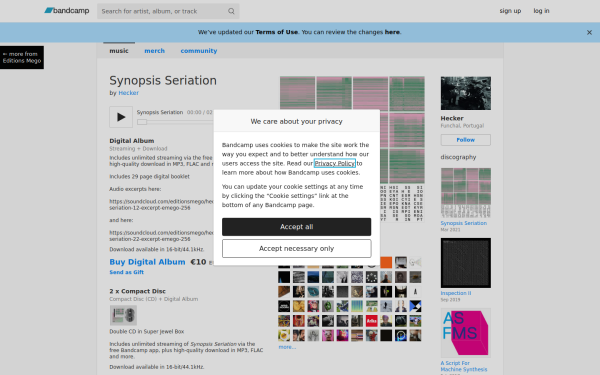Open the Synopsis Seriation discography thumbnail
This screenshot has width=600, height=375.
click(x=466, y=193)
